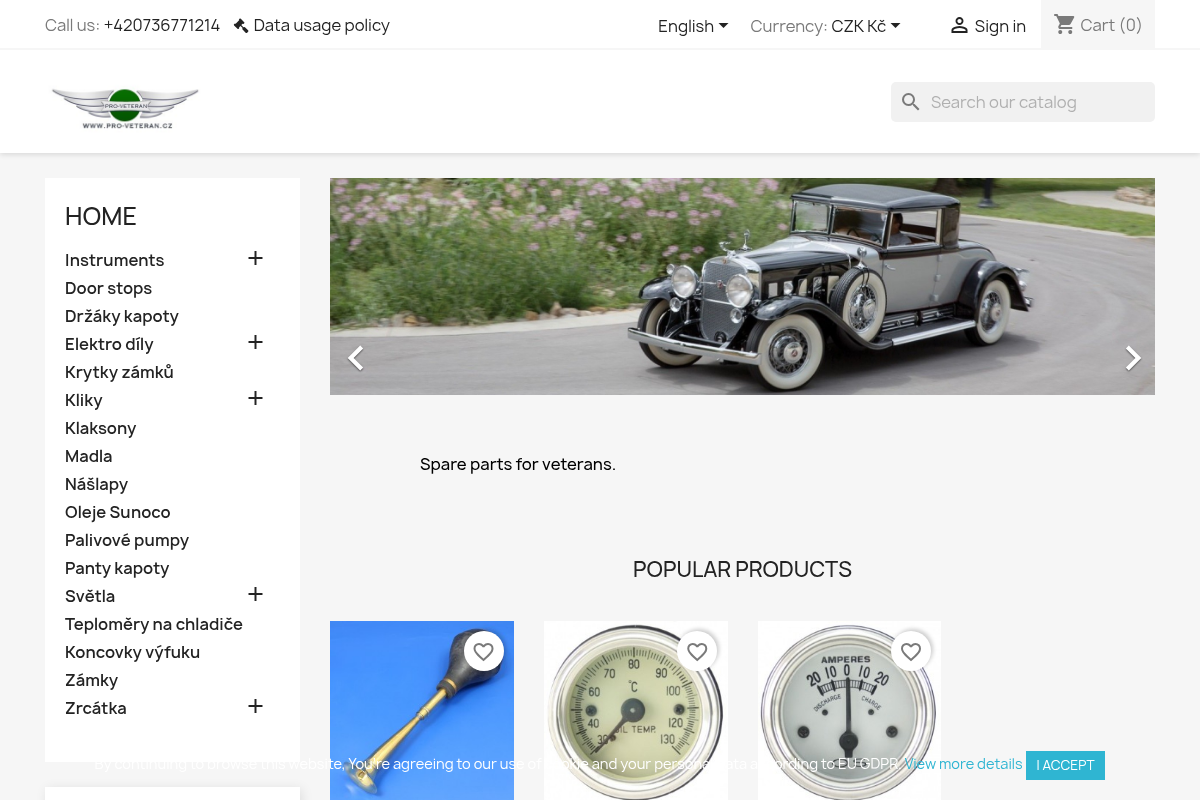This screenshot has height=800, width=1200.
Task: Add the oil temperature gauge to wishlist
Action: click(697, 651)
